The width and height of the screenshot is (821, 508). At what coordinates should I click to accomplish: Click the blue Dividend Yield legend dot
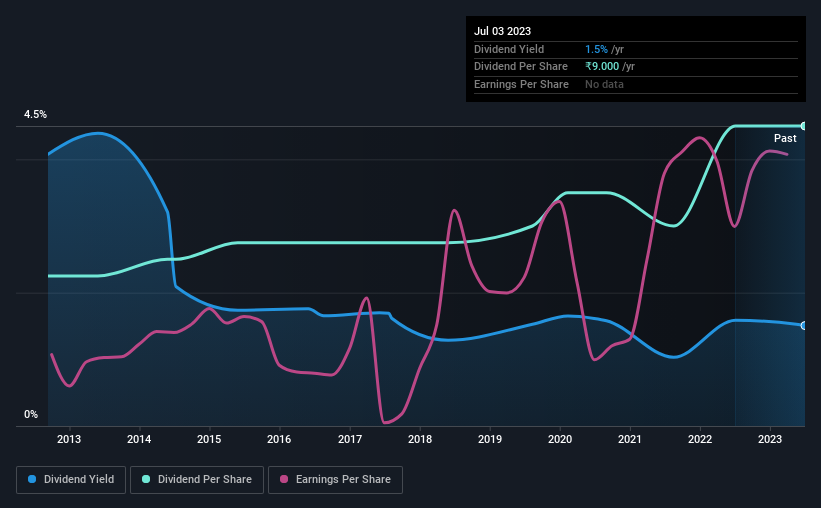coord(32,479)
